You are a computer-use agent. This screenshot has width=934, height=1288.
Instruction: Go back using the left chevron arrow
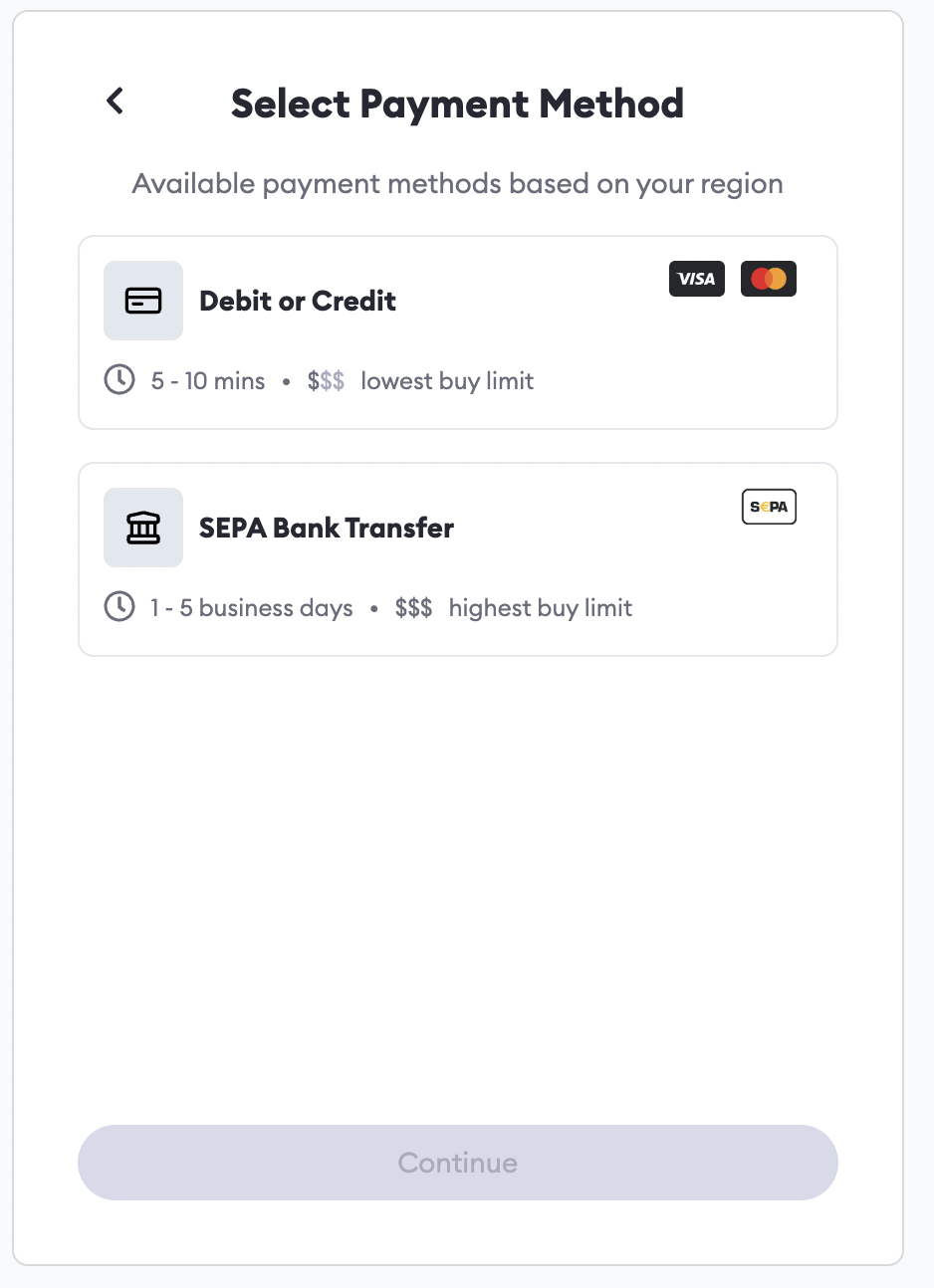pyautogui.click(x=116, y=101)
